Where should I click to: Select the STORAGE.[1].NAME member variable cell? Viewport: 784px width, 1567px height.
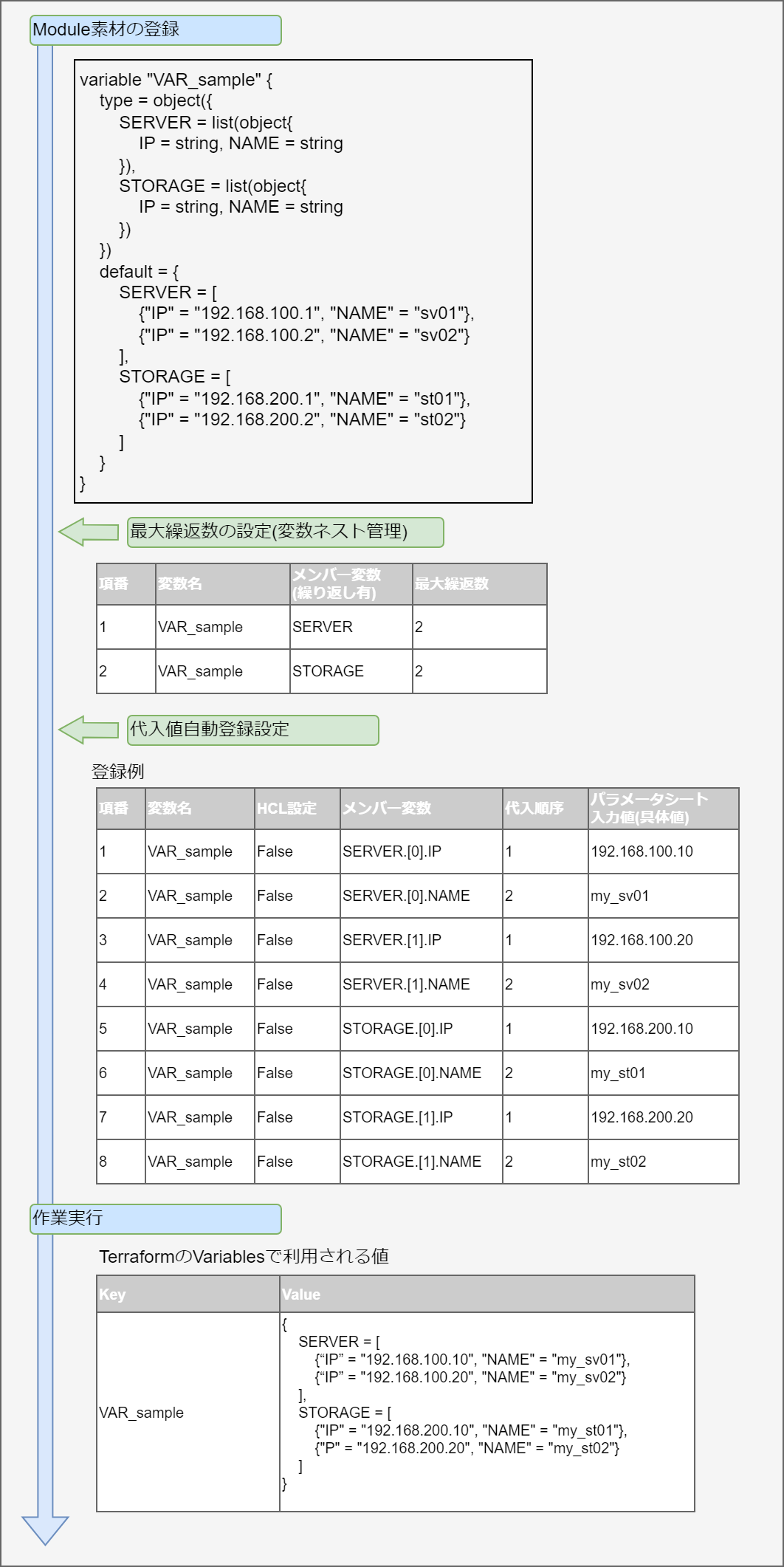point(421,1162)
